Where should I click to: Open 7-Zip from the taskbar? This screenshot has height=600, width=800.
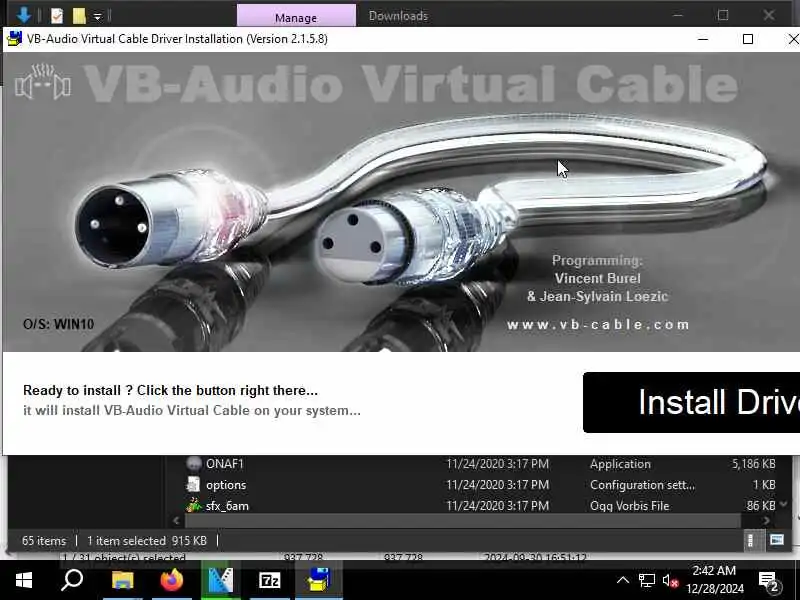pos(270,581)
